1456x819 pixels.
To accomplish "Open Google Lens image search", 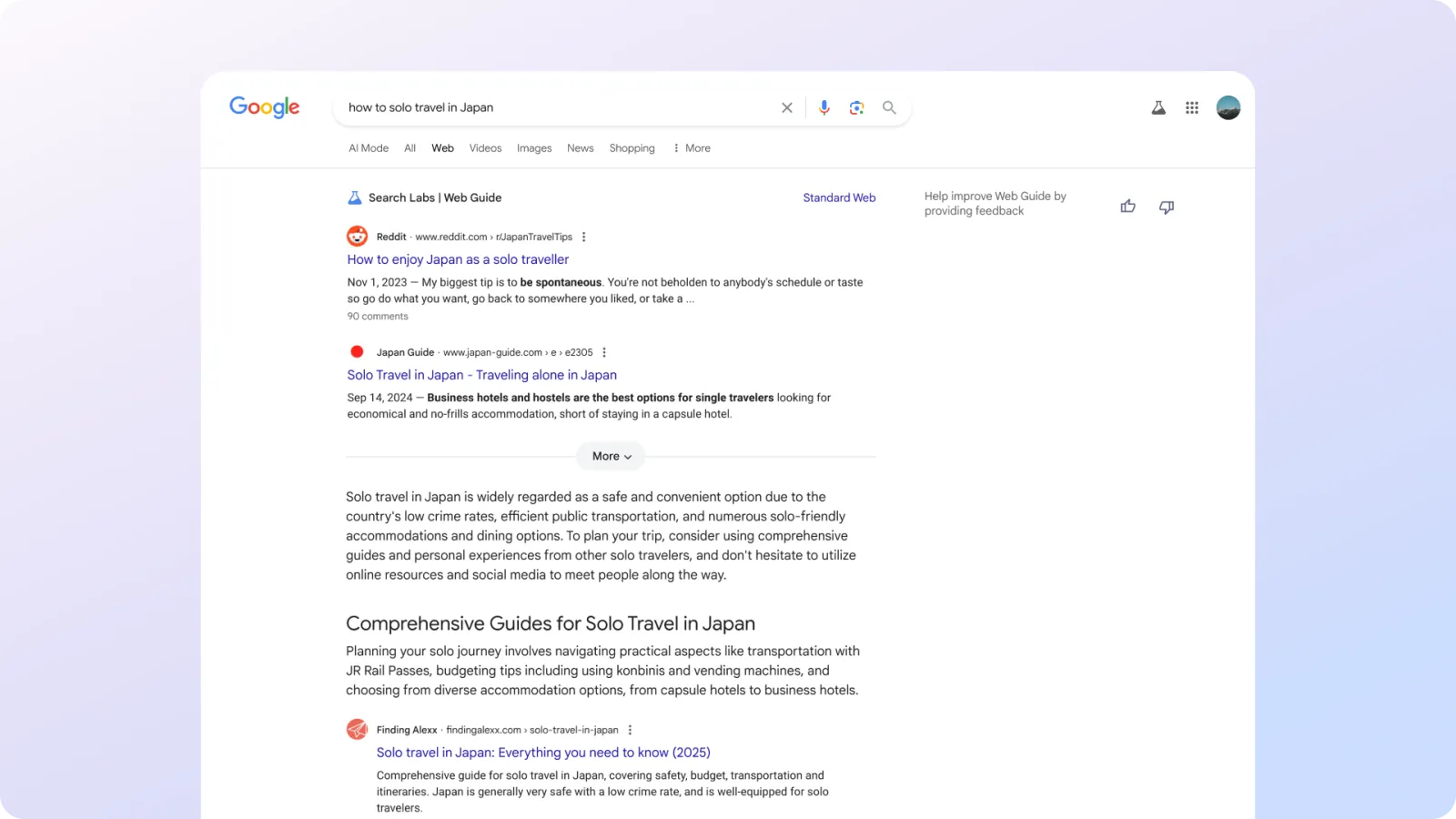I will 856,107.
